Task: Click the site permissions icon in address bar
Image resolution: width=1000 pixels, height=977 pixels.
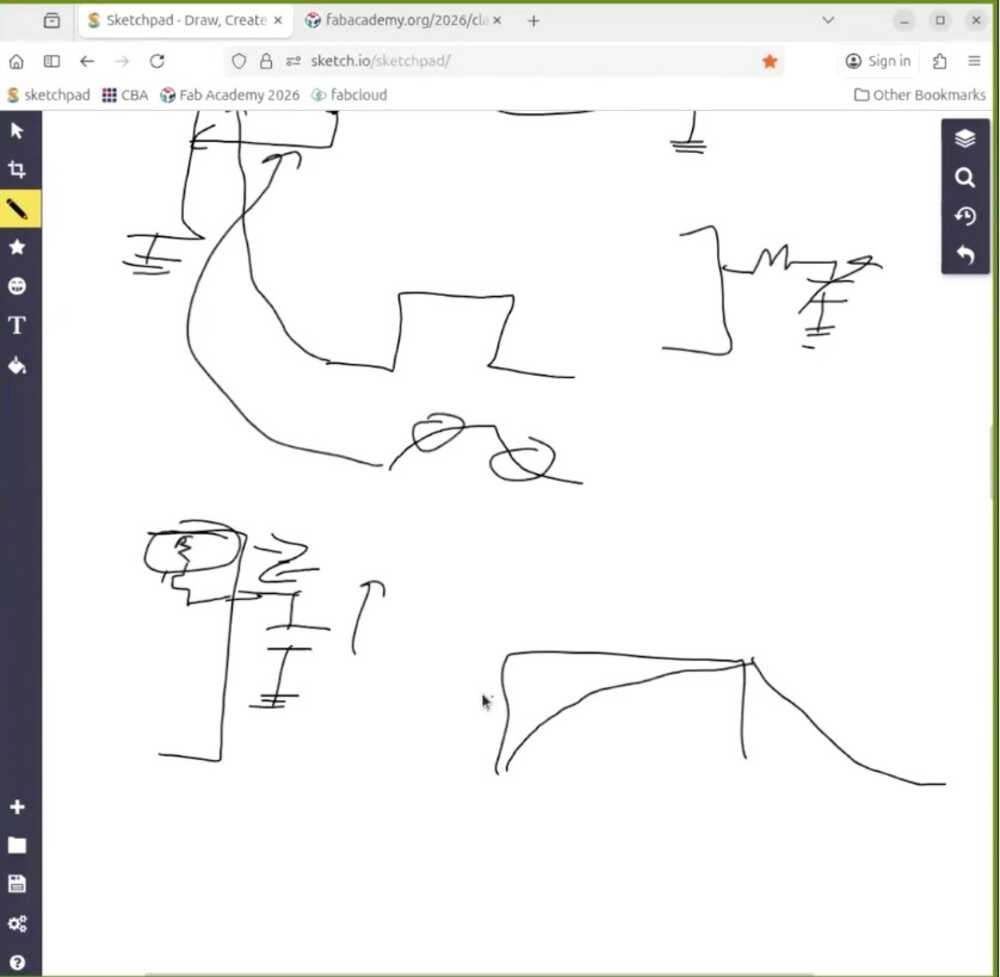Action: click(x=293, y=61)
